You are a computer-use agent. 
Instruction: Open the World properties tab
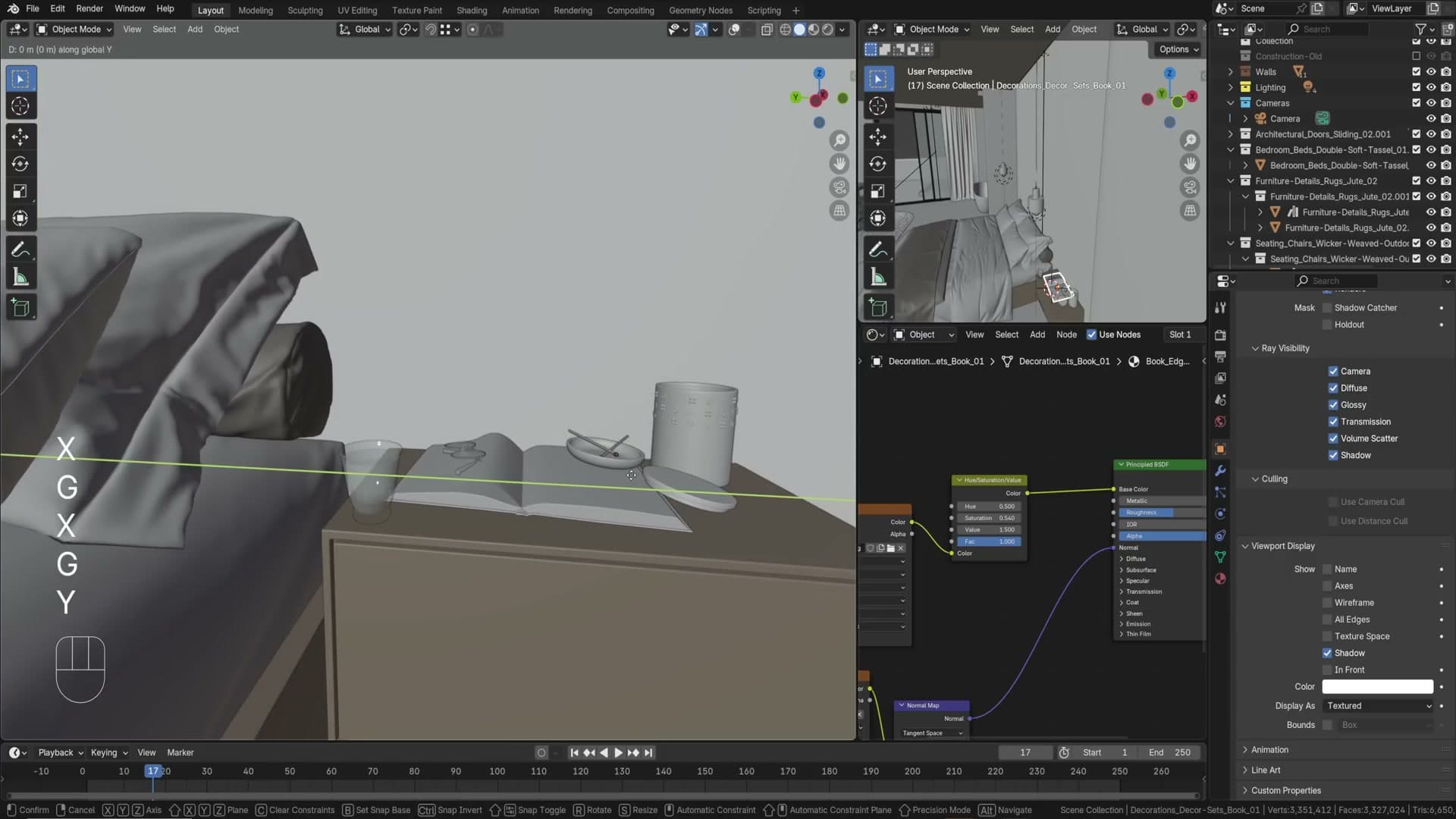(x=1220, y=422)
